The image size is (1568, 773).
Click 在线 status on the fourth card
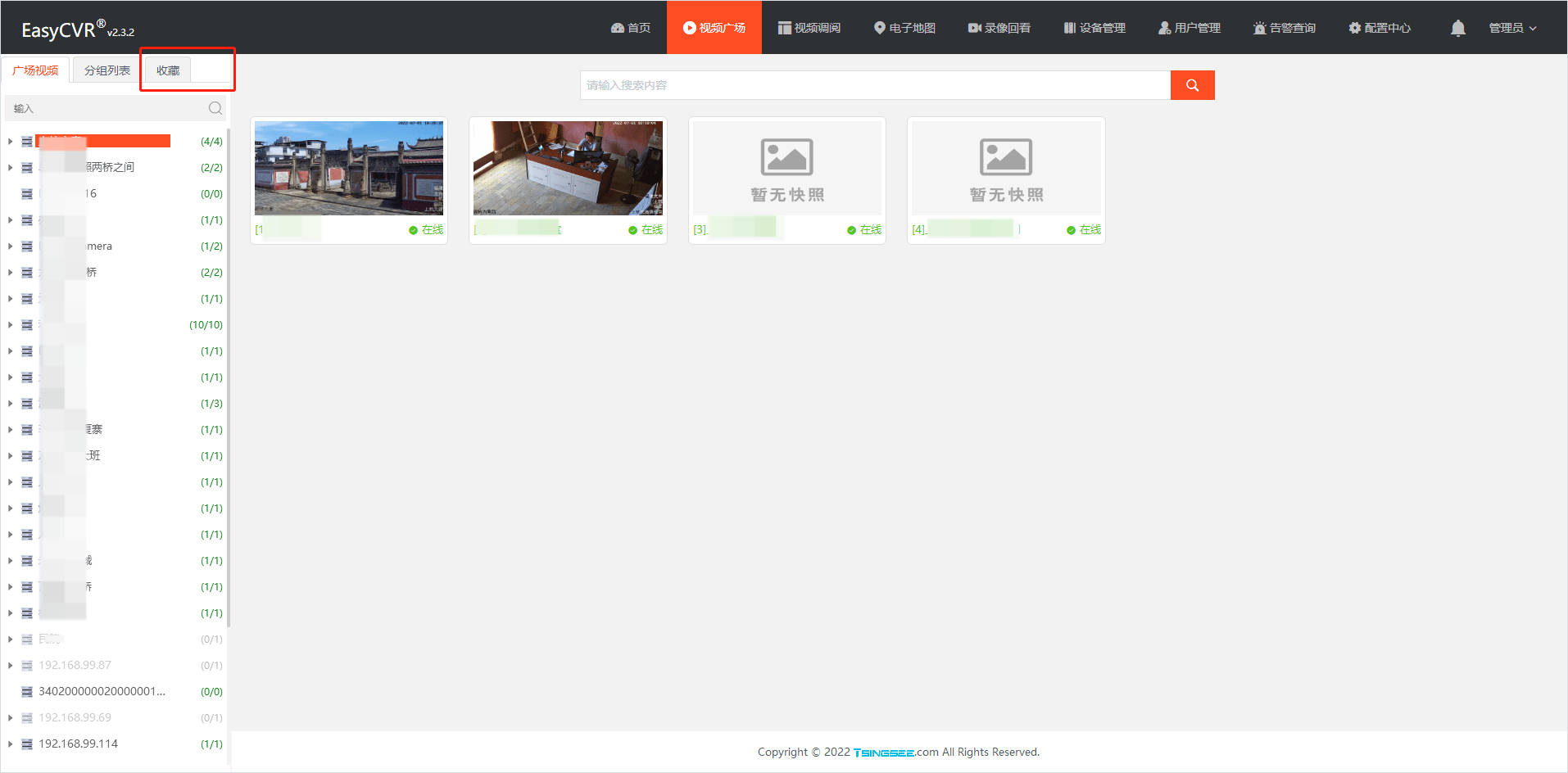(x=1084, y=230)
